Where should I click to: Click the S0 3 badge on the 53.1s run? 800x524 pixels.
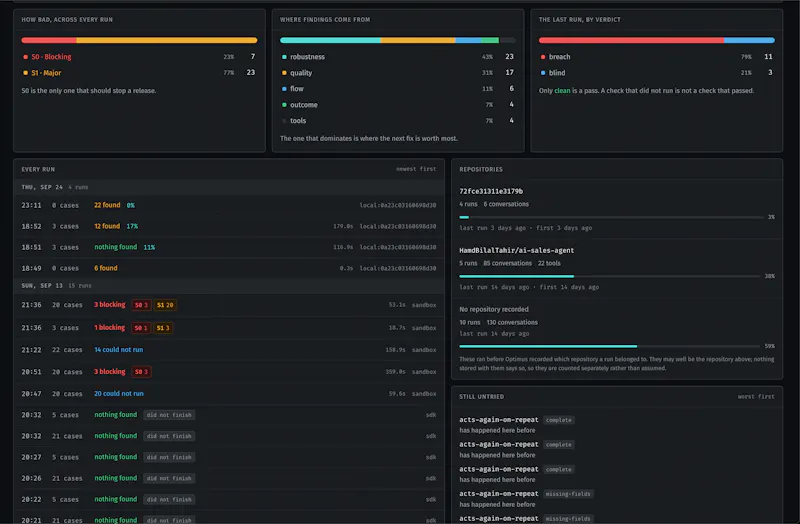coord(141,305)
